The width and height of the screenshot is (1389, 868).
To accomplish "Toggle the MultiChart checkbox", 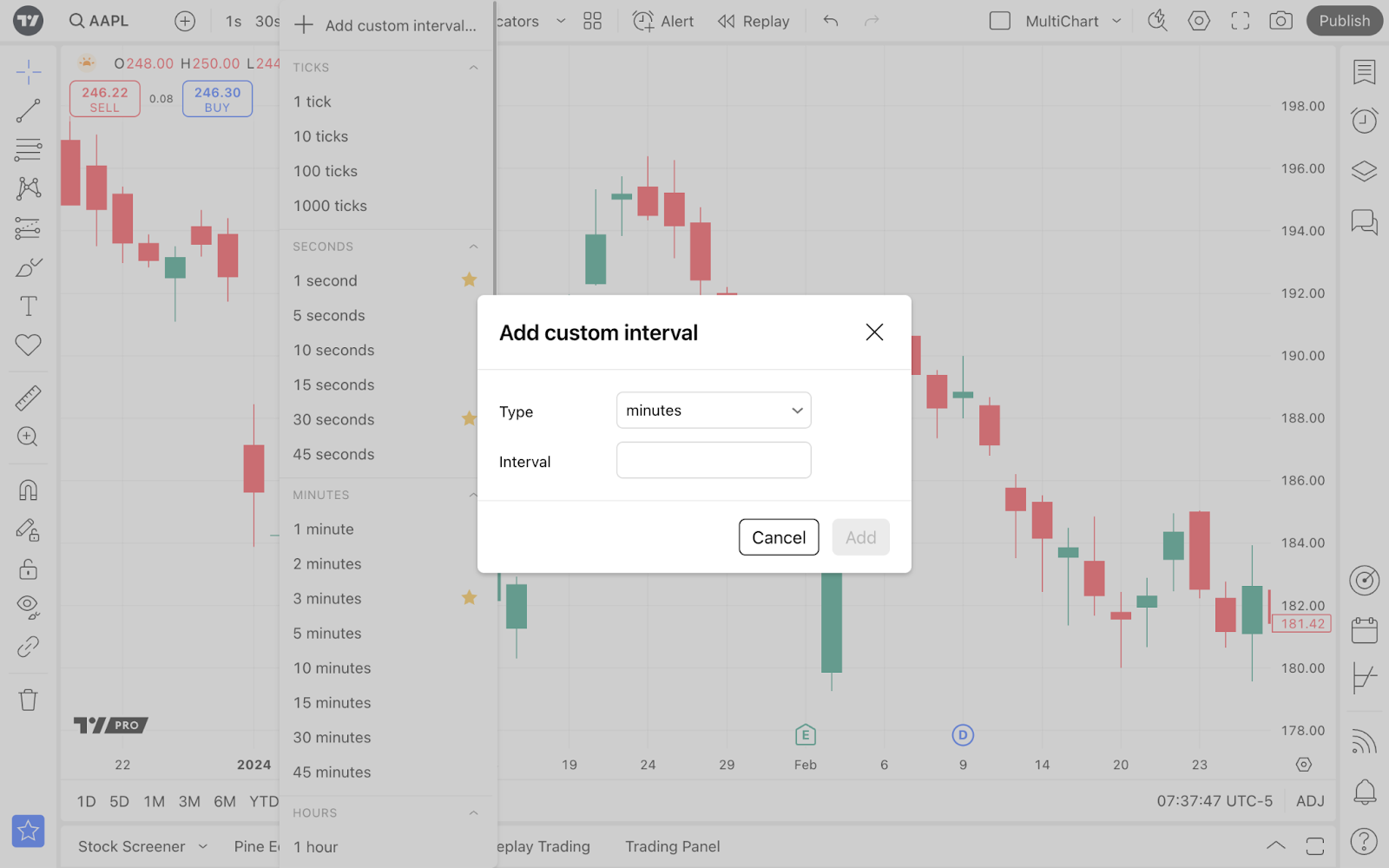I will [x=1000, y=21].
